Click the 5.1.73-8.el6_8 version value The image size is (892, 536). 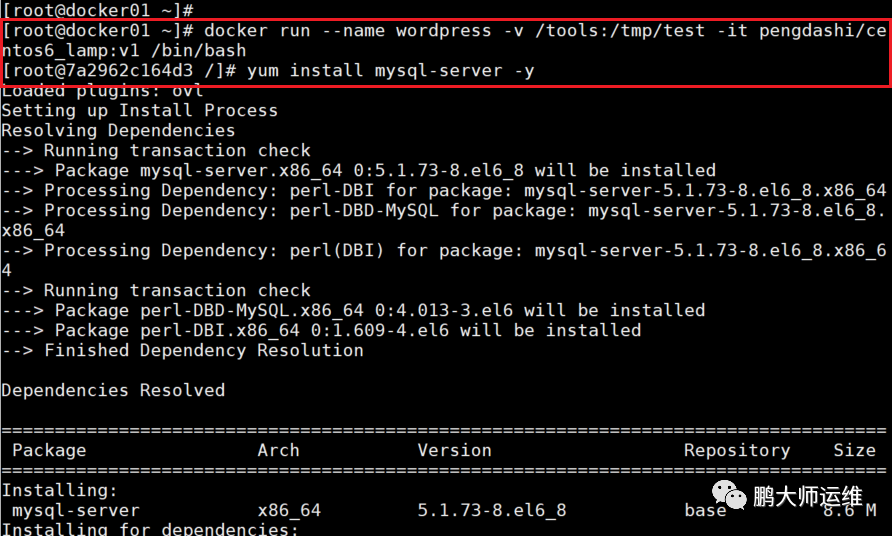pyautogui.click(x=491, y=510)
